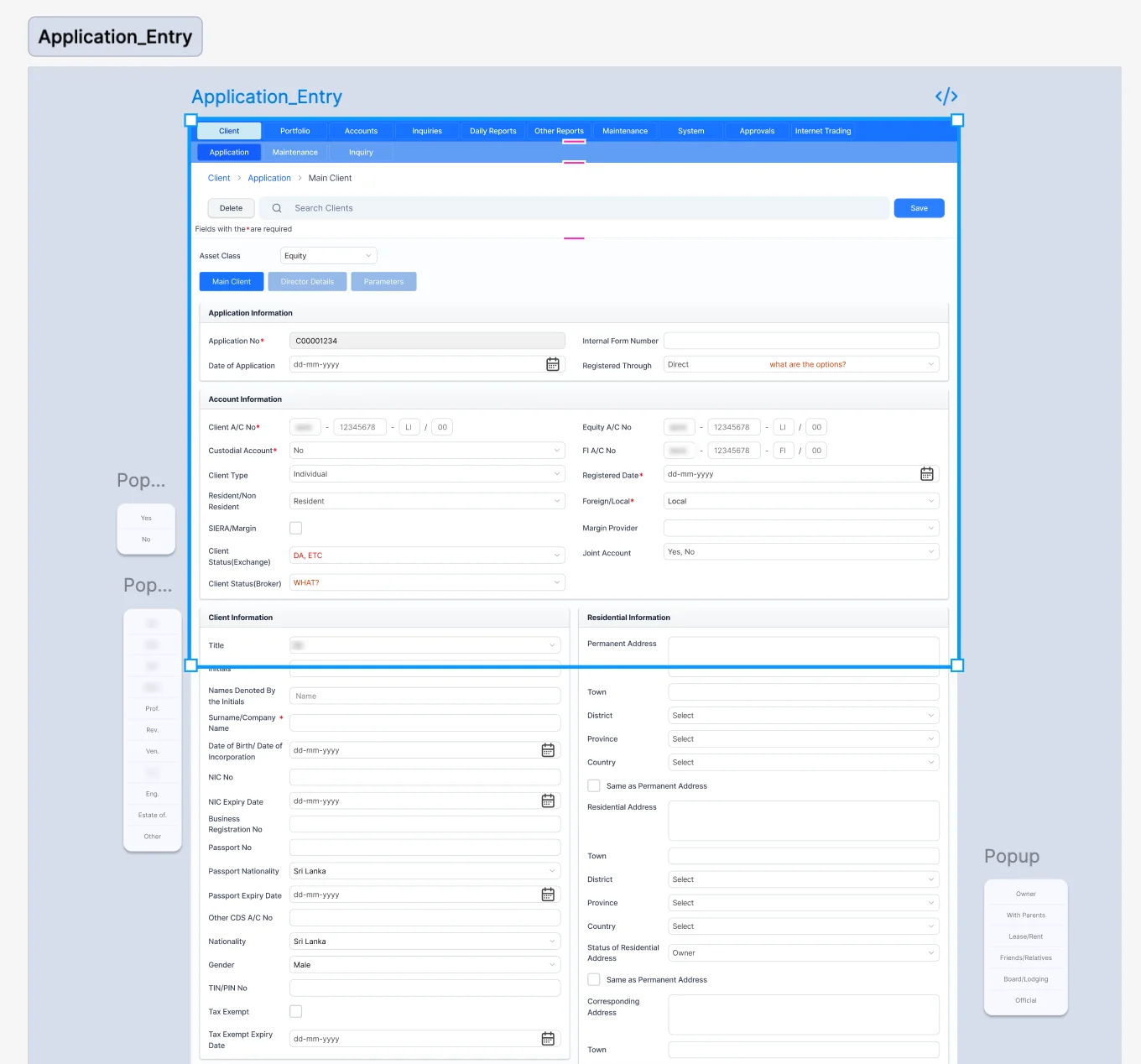Open the Daily Reports menu tab

tap(493, 131)
